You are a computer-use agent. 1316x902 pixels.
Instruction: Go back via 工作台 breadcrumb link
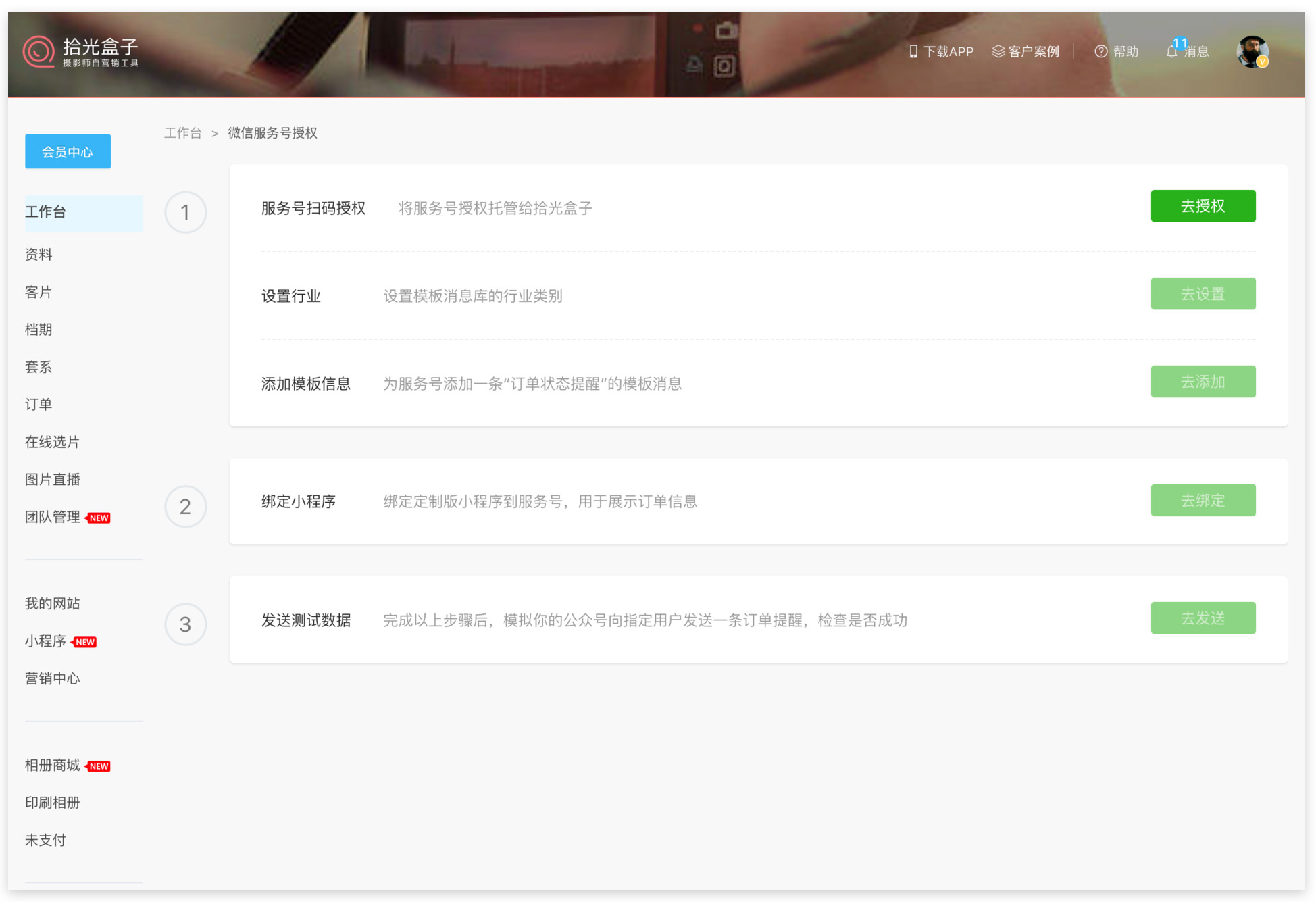click(x=183, y=133)
